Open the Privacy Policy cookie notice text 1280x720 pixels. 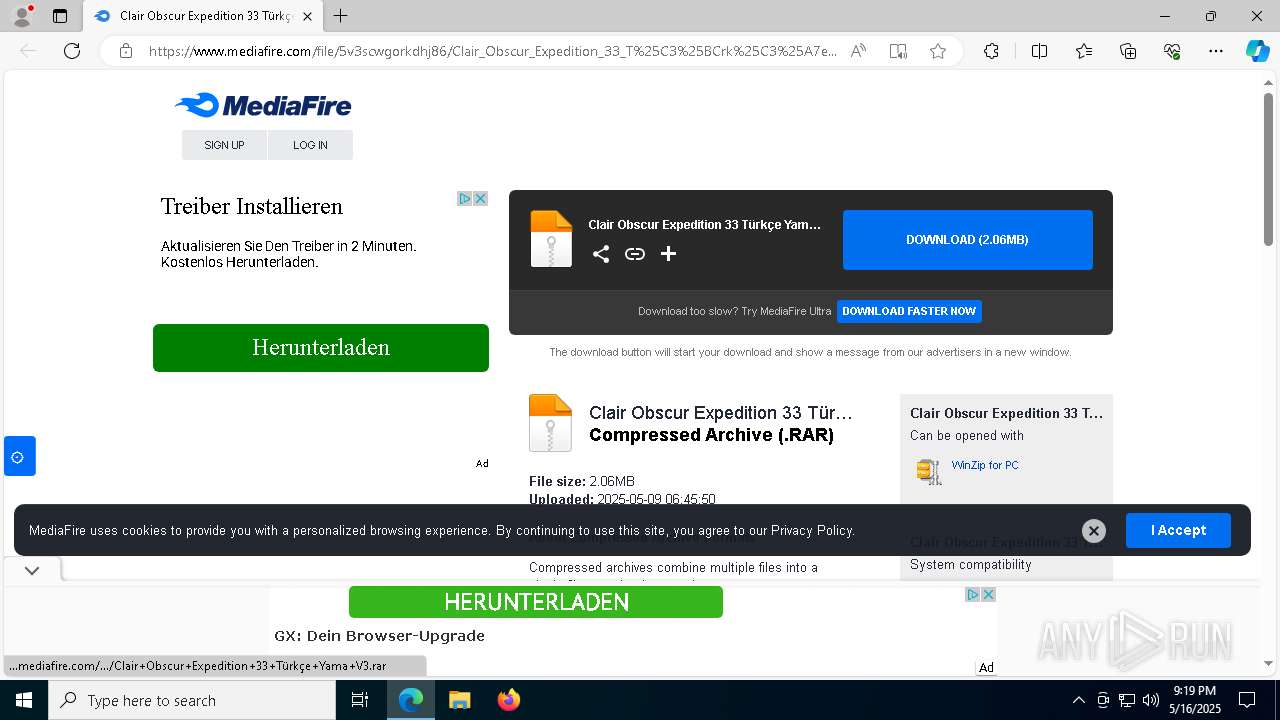pyautogui.click(x=812, y=530)
